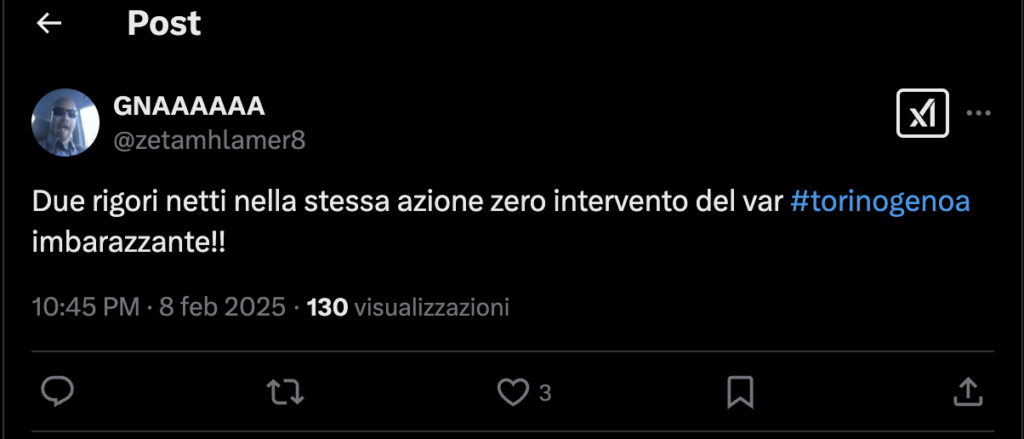The height and width of the screenshot is (439, 1024).
Task: Click the GNAAAAAA display name
Action: point(190,107)
